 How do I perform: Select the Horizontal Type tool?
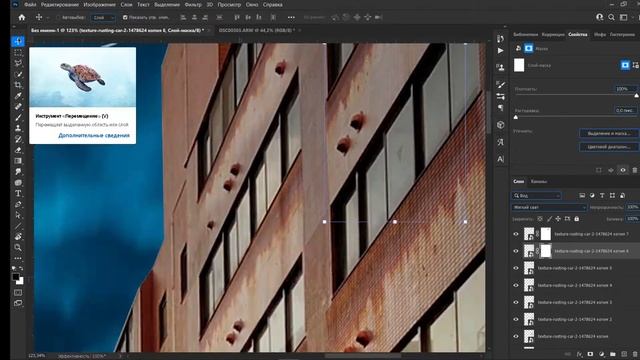pos(18,193)
